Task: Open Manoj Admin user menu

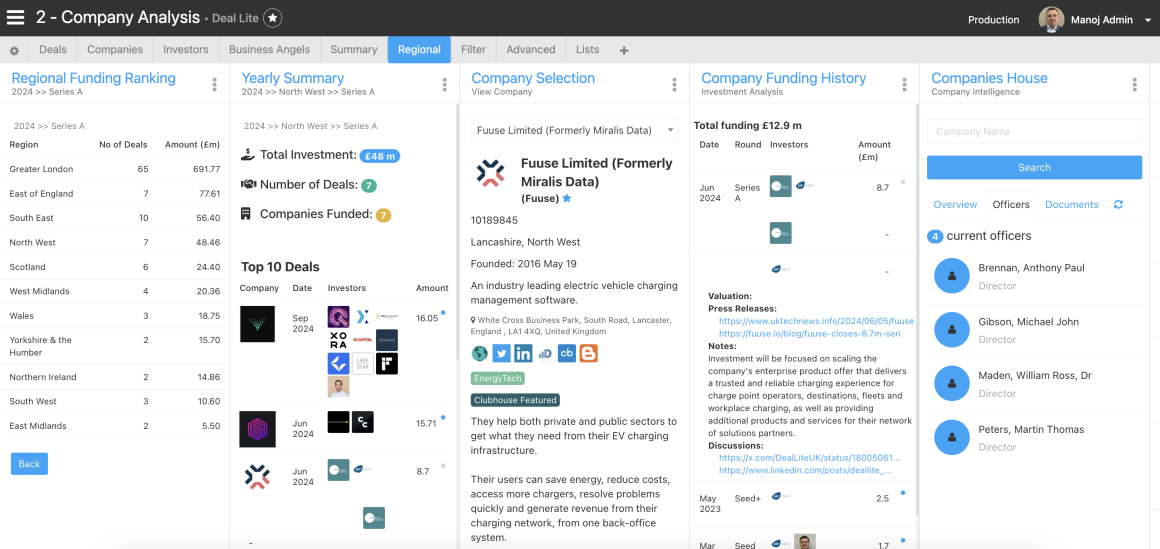Action: (1098, 20)
